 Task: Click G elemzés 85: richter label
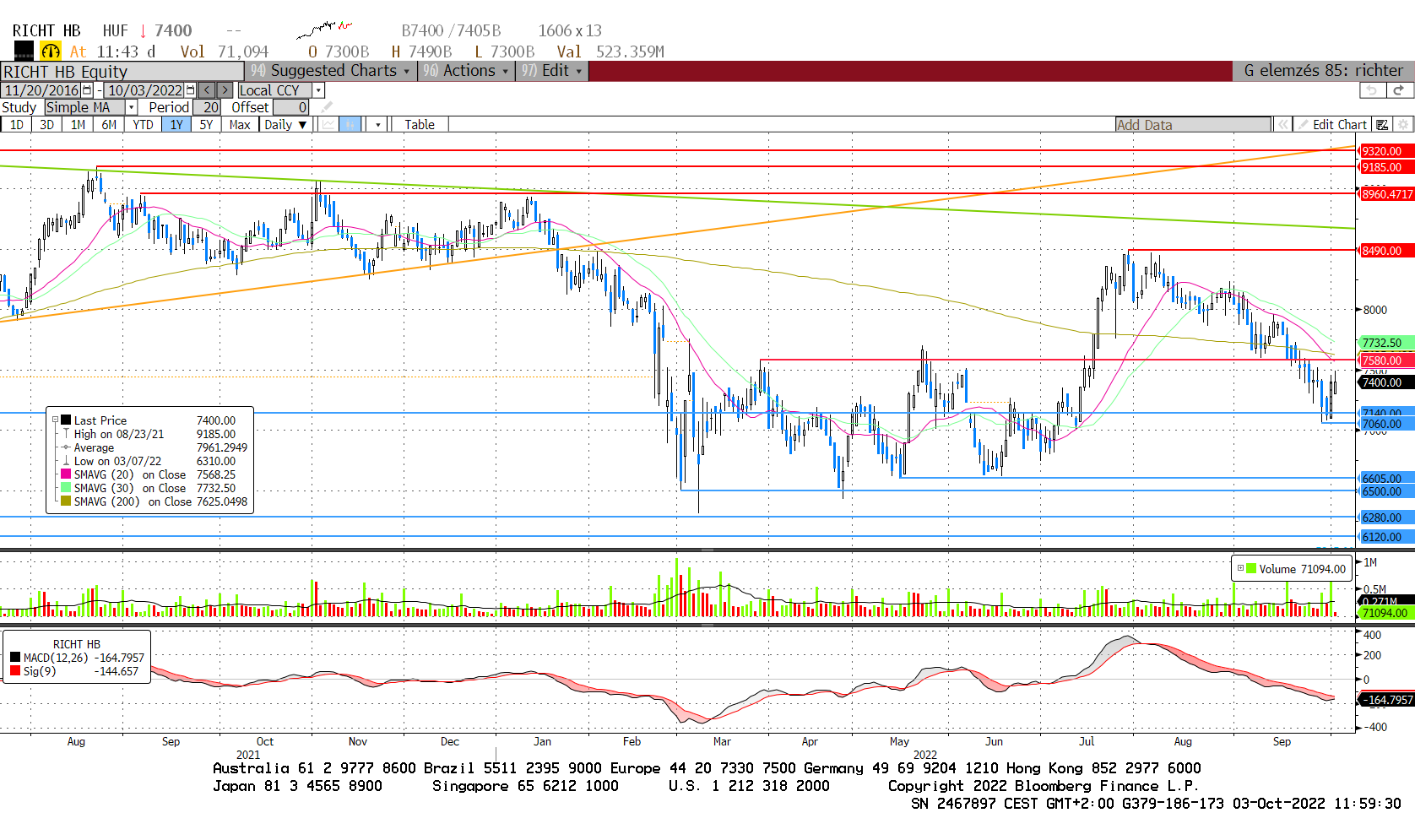click(x=1323, y=71)
